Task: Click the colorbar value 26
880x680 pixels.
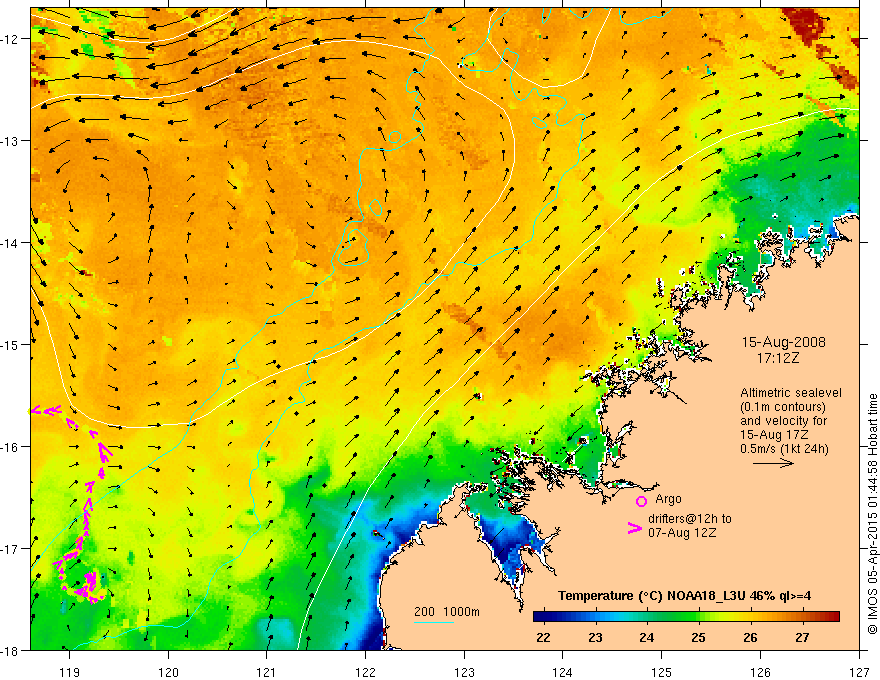Action: 750,637
